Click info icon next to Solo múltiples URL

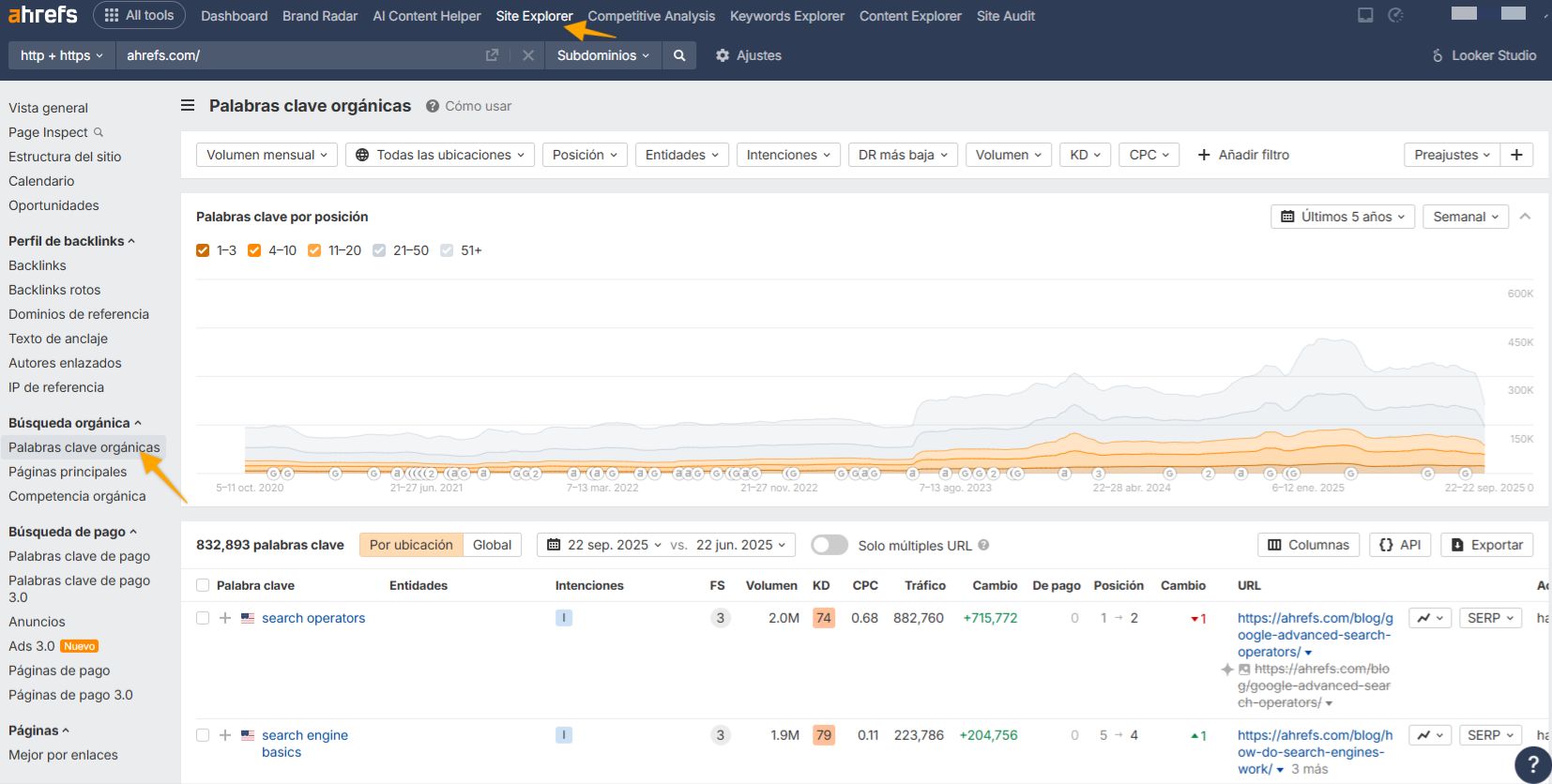click(983, 545)
